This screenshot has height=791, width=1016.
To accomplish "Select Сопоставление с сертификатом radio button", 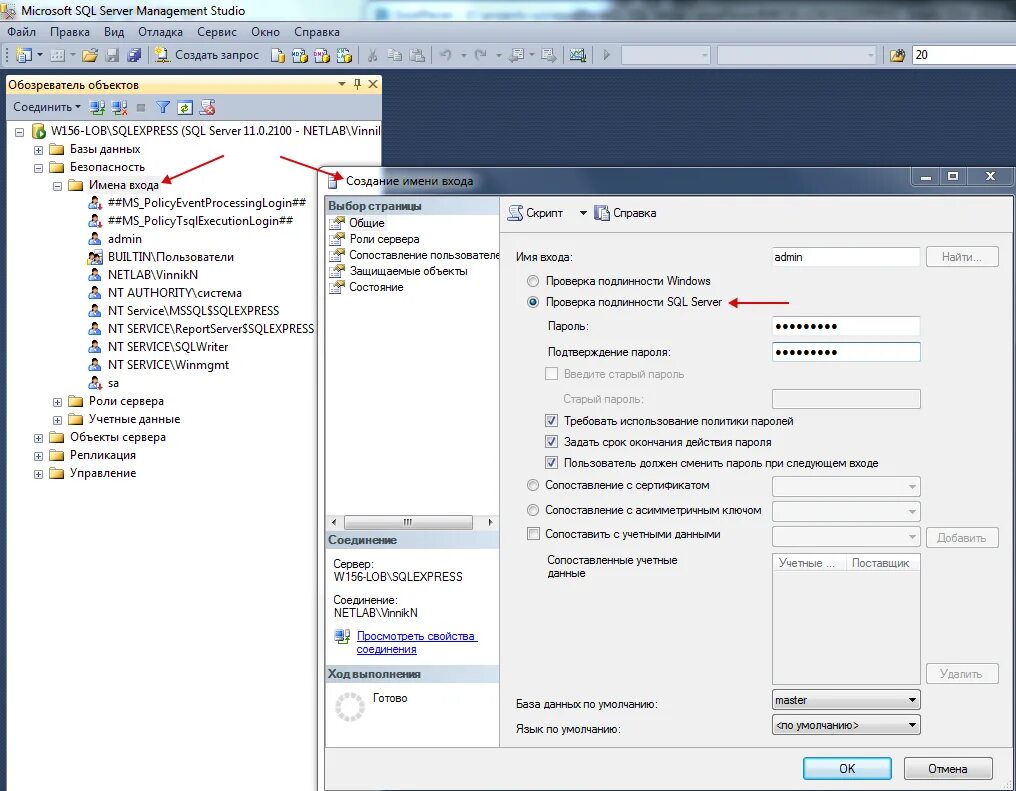I will [x=533, y=485].
